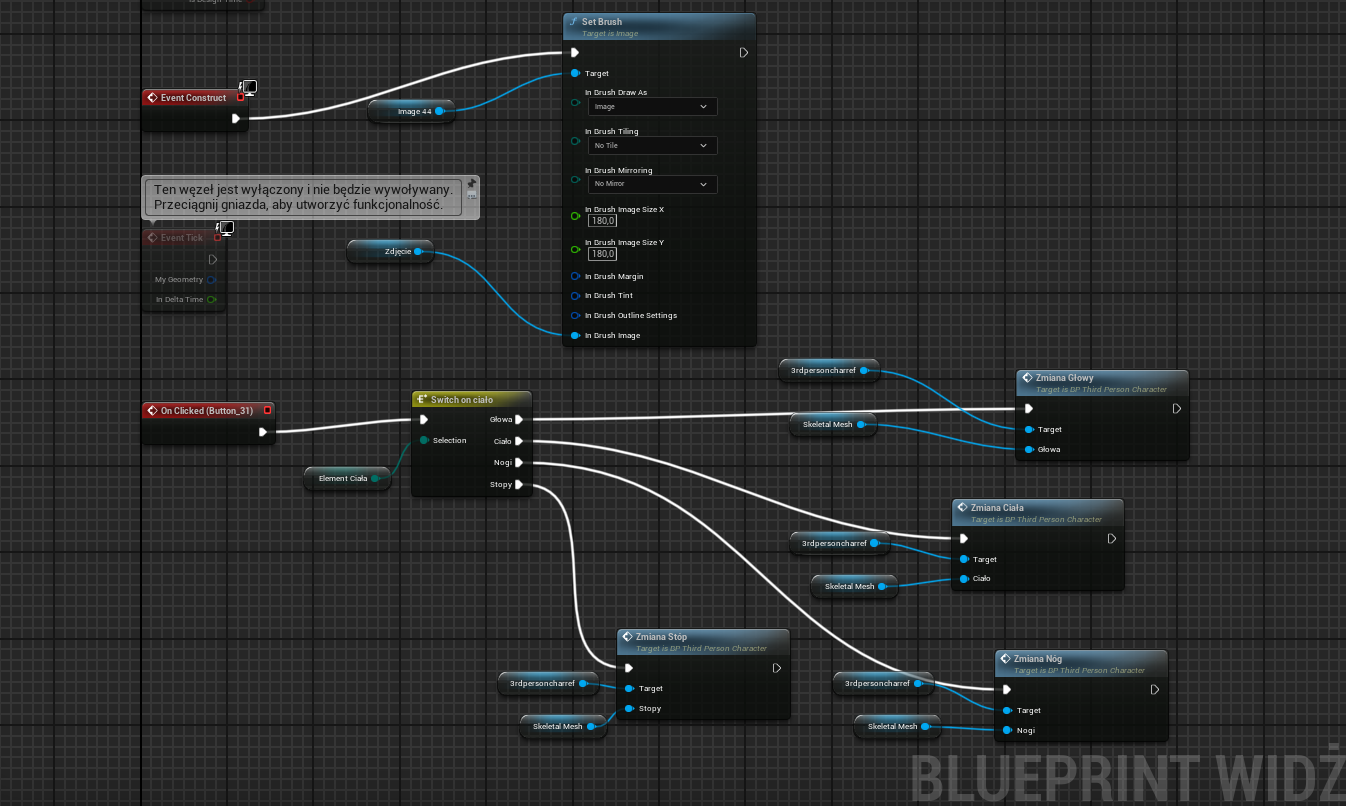Click the My Geometry pin on Event Tick
Viewport: 1346px width, 806px height.
pos(211,280)
